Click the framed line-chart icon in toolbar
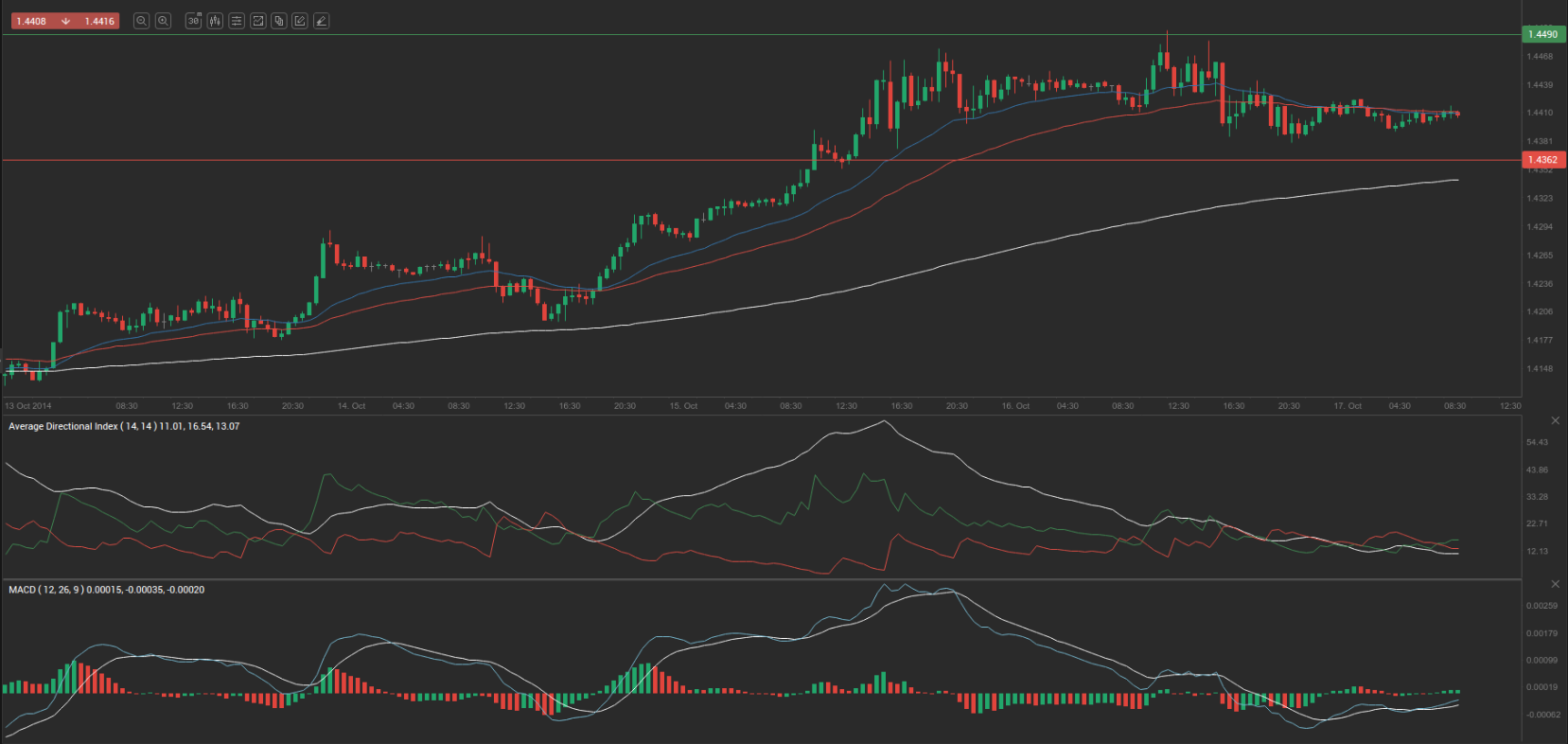Image resolution: width=1568 pixels, height=744 pixels. (257, 21)
